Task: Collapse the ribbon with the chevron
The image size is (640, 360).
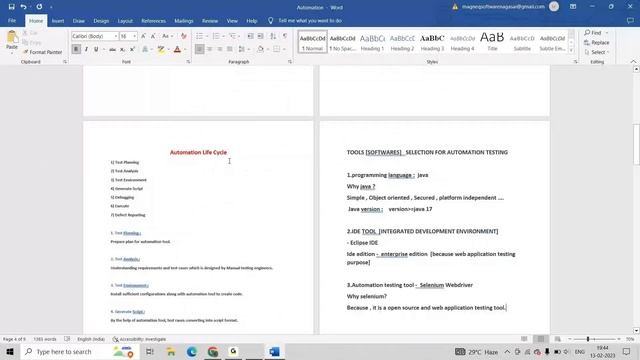Action: coord(633,62)
